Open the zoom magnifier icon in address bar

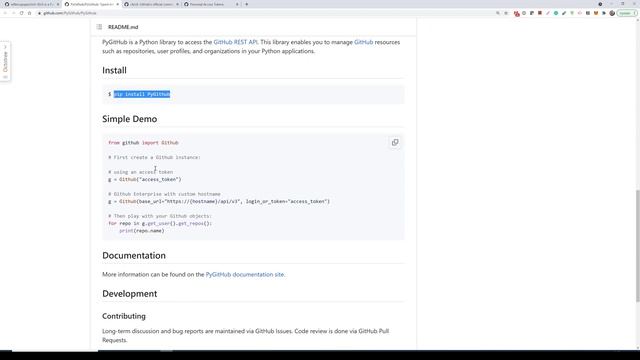(x=498, y=13)
